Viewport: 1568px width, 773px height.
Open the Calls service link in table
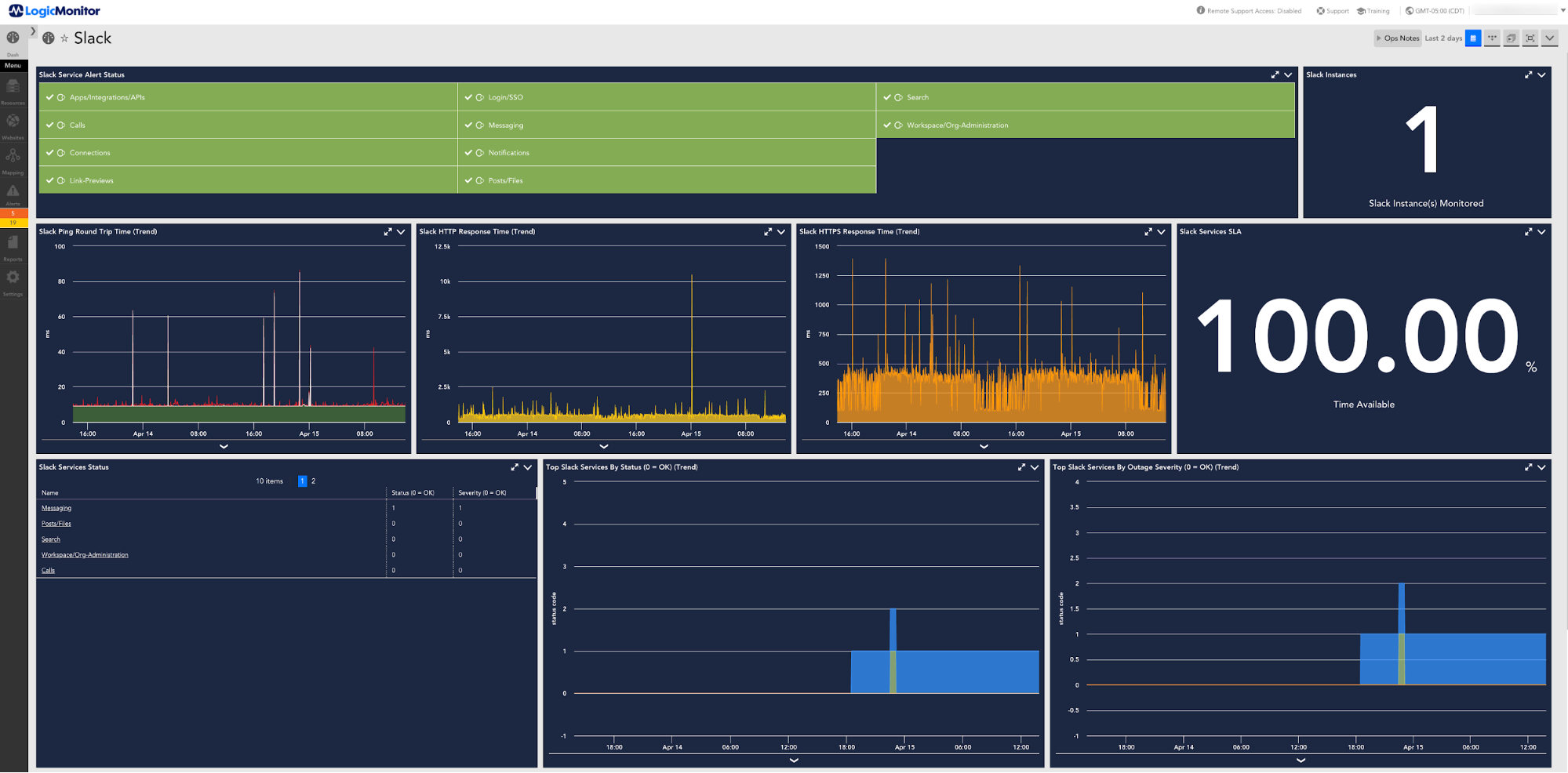(x=48, y=571)
